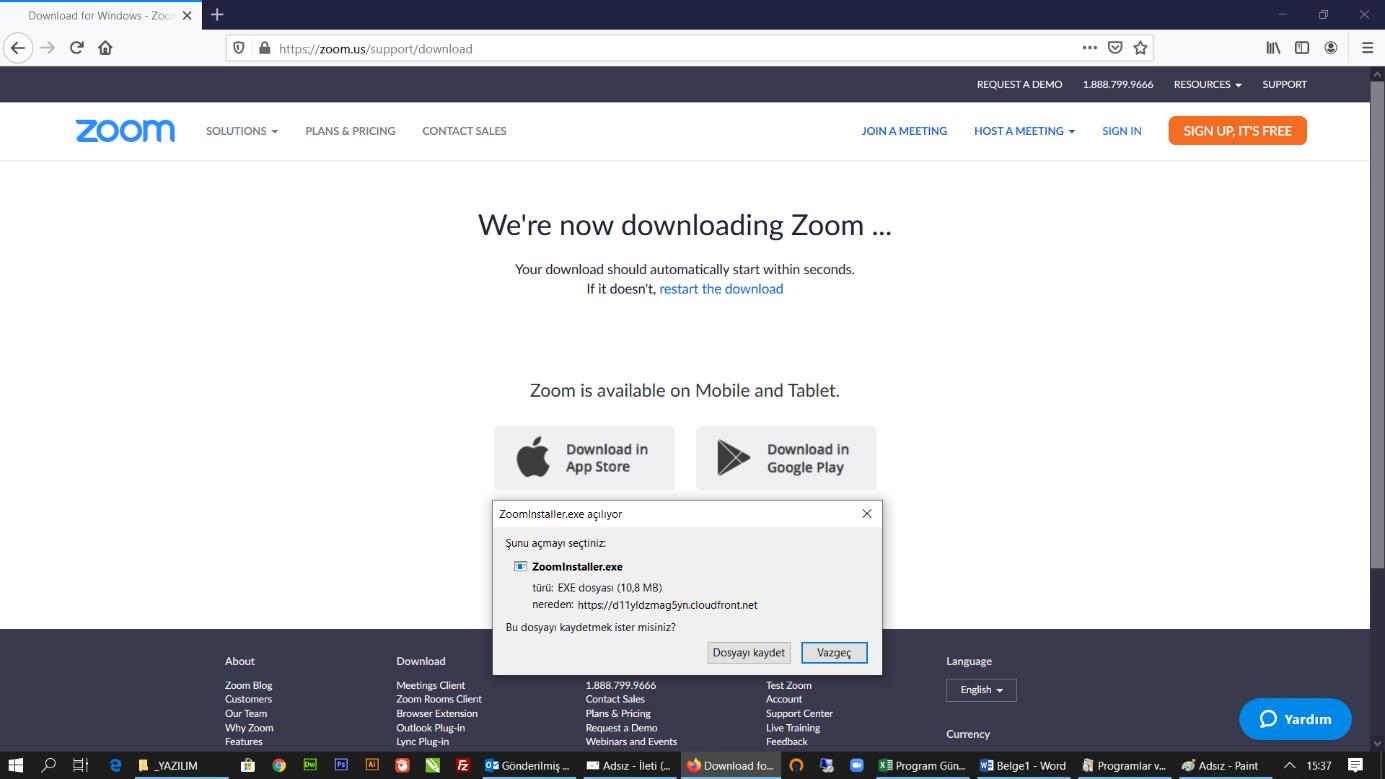Expand the Solutions dropdown menu
1385x779 pixels.
[x=242, y=131]
